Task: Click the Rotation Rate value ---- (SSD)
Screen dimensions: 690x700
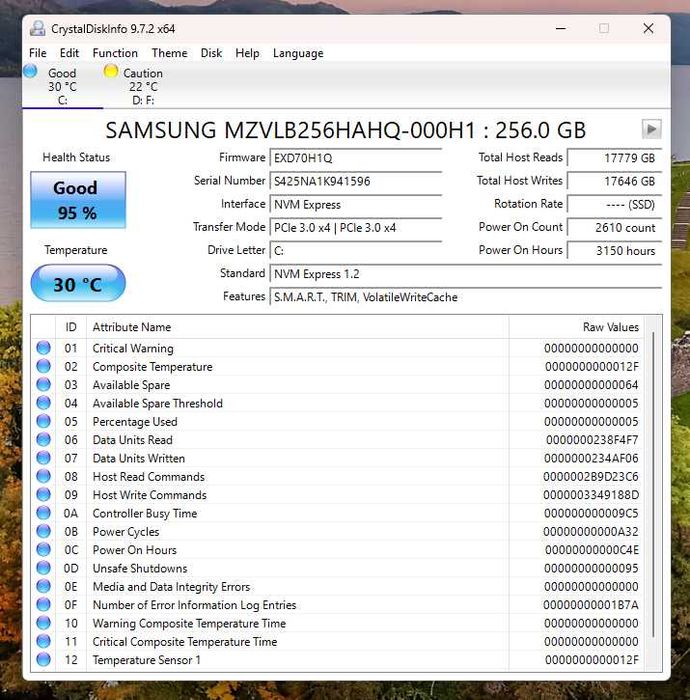Action: [614, 204]
